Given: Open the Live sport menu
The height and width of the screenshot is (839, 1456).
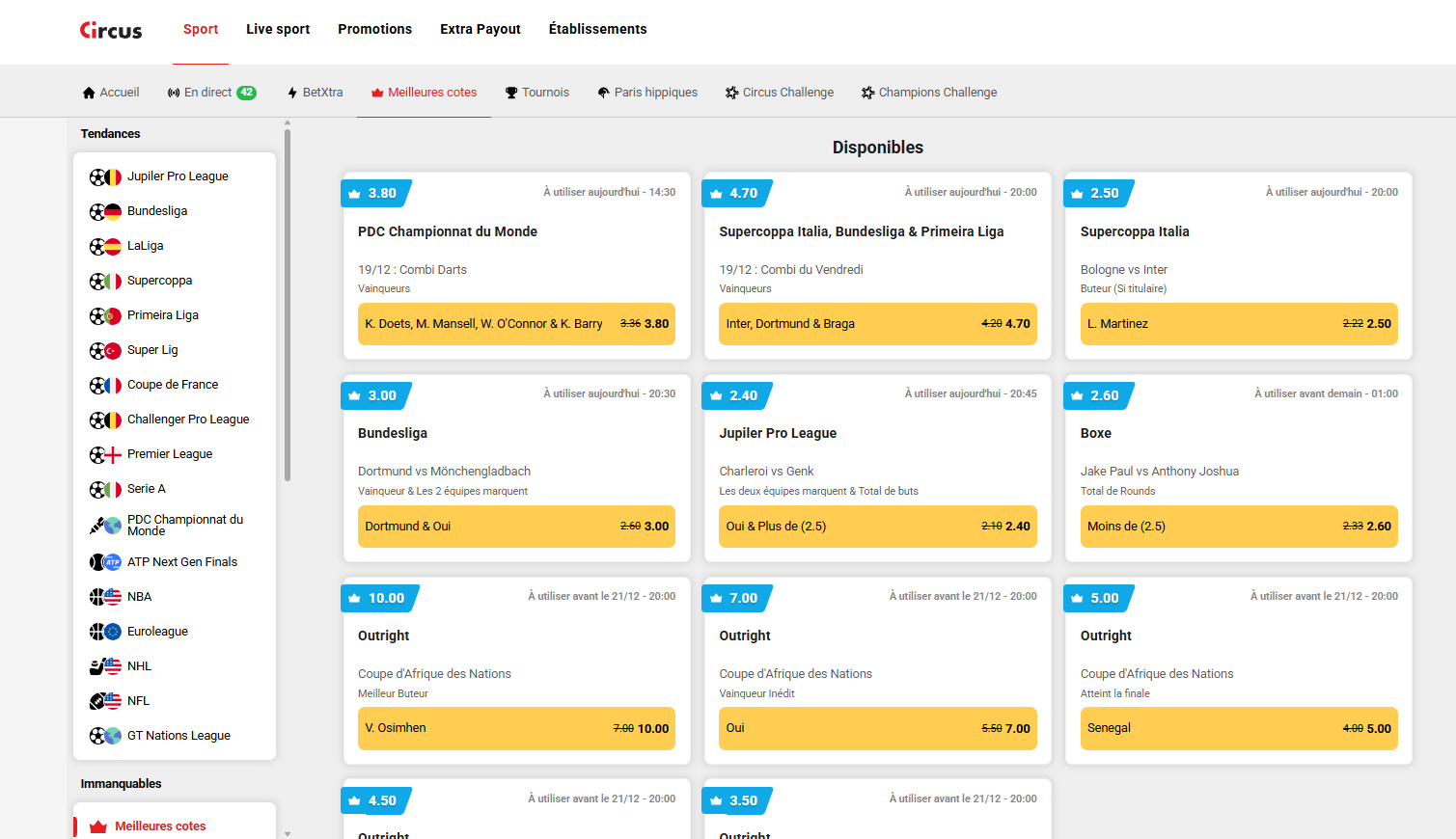Looking at the screenshot, I should click(278, 29).
